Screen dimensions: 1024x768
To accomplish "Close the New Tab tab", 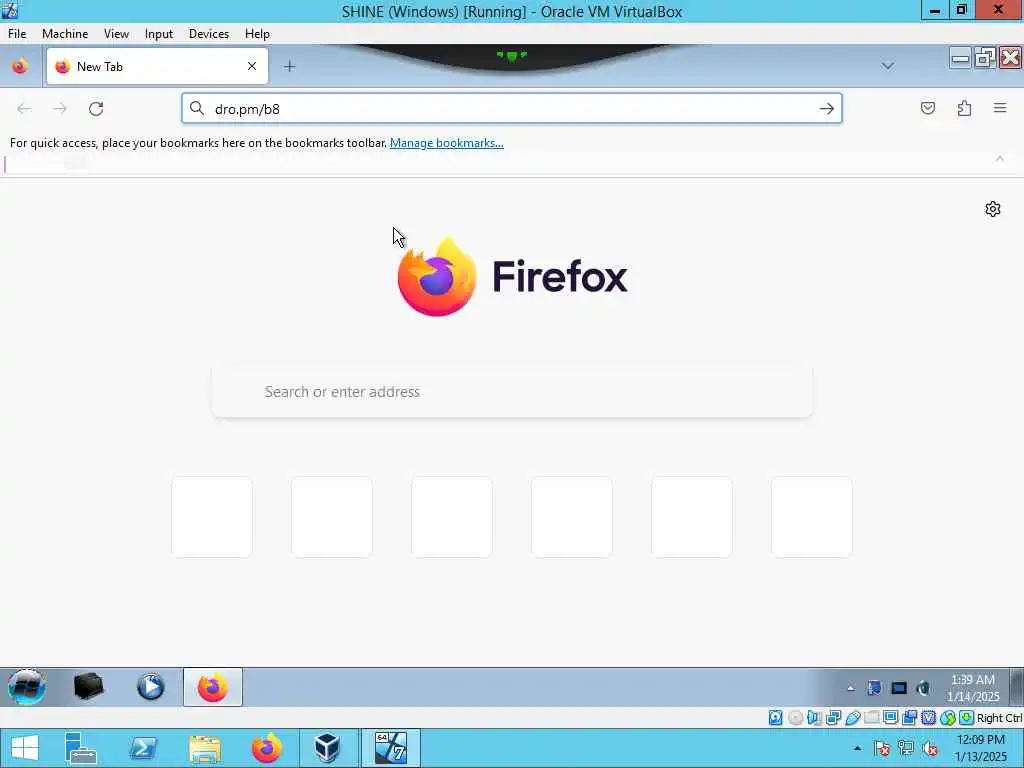I will [x=251, y=66].
